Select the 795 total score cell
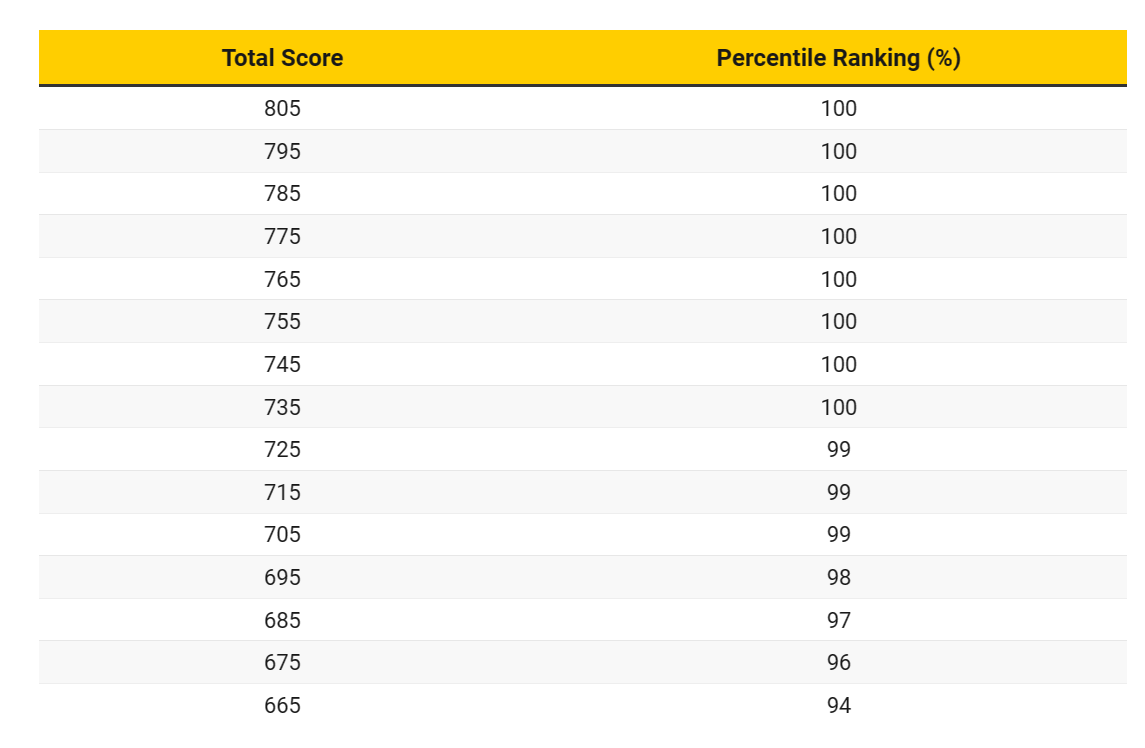Image resolution: width=1145 pixels, height=748 pixels. tap(282, 151)
